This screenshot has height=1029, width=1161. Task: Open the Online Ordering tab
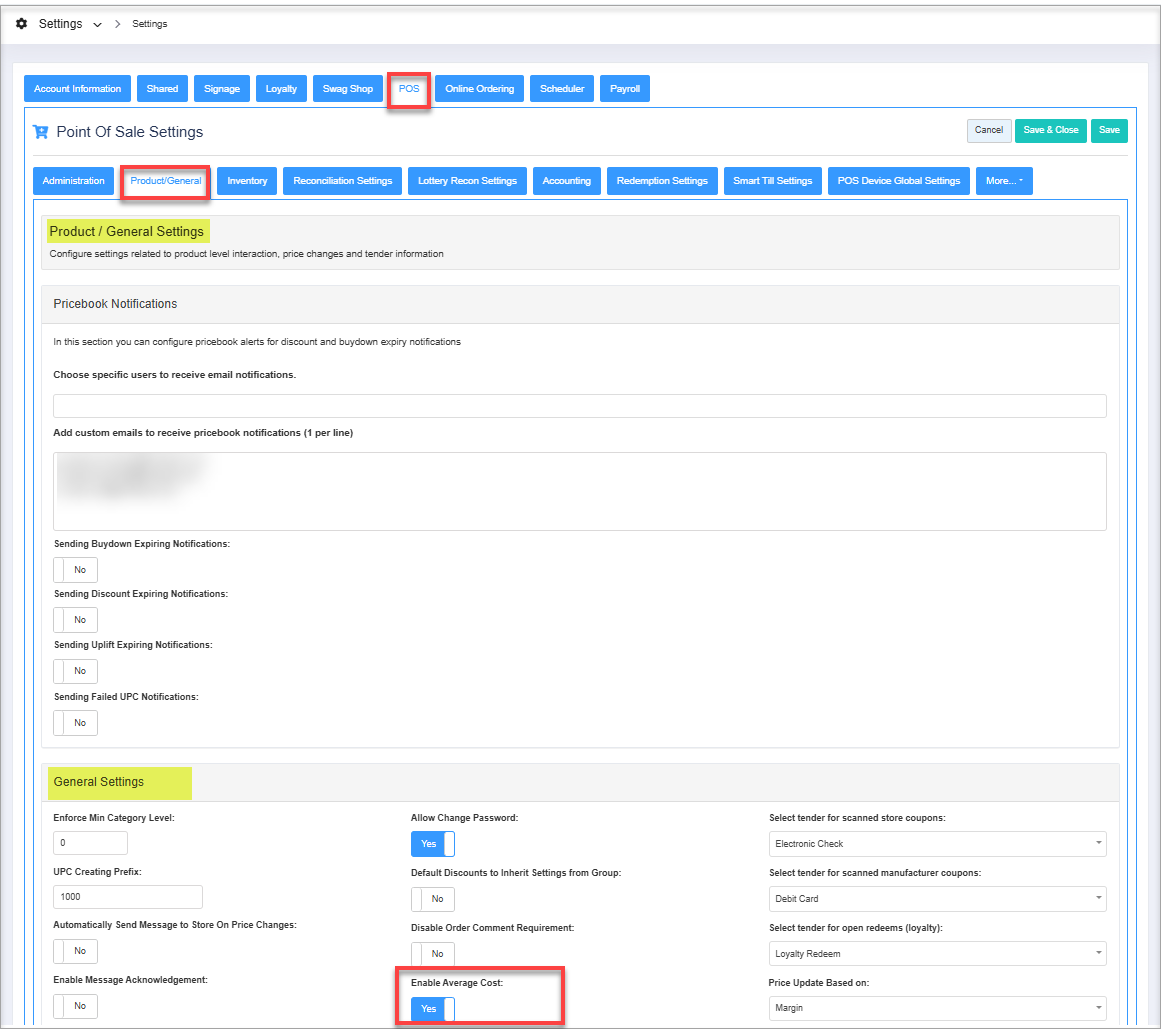pos(479,89)
